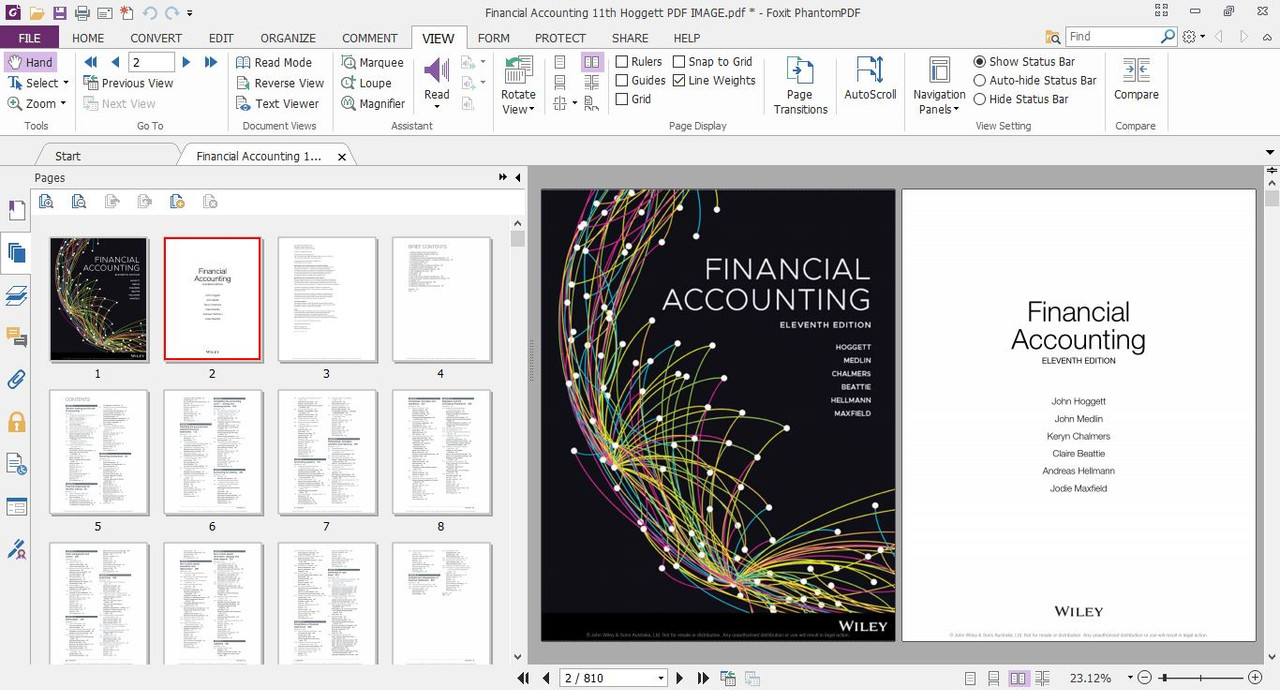Open the FILE menu

[30, 38]
